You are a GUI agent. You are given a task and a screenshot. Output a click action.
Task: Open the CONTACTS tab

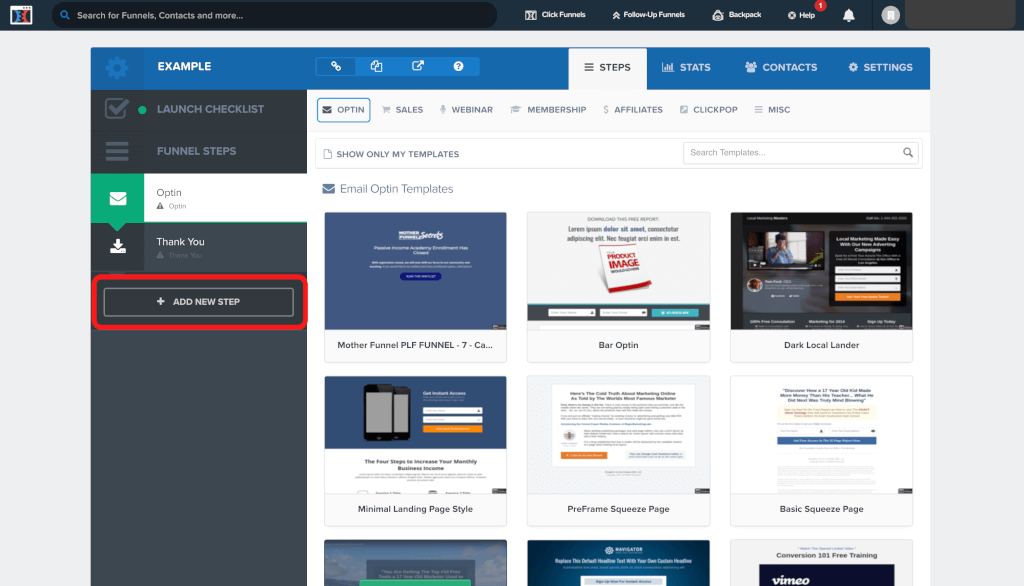(780, 67)
